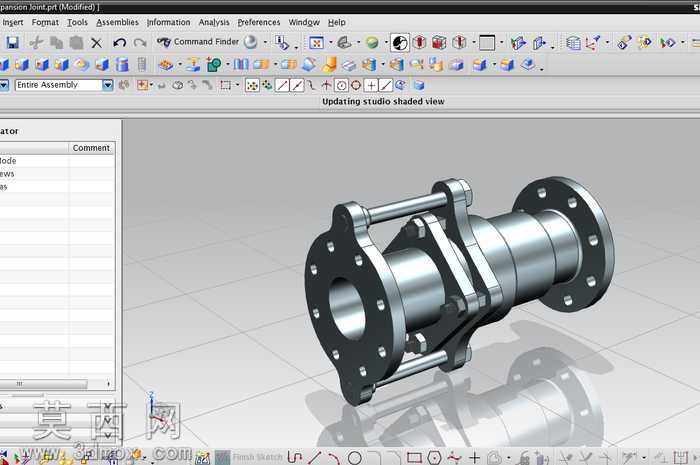Click the green boss feature icon
This screenshot has width=700, height=465.
[214, 65]
